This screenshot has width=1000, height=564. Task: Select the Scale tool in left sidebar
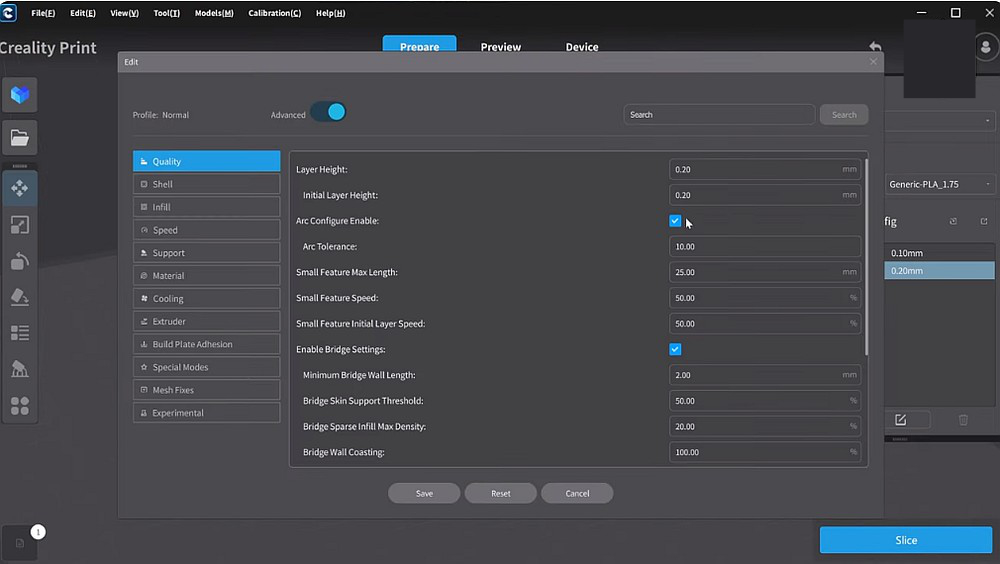point(20,225)
